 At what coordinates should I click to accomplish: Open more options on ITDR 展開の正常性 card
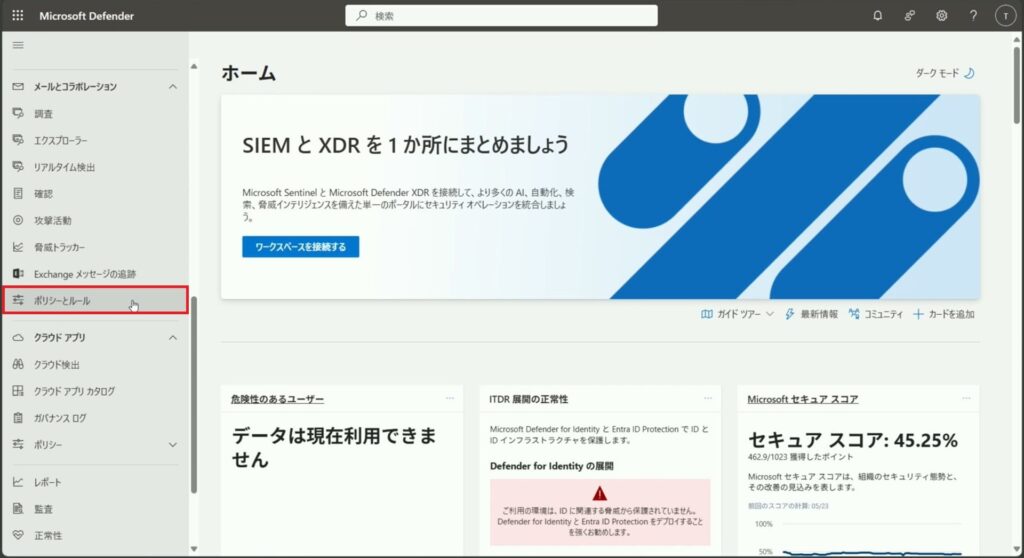click(x=708, y=398)
